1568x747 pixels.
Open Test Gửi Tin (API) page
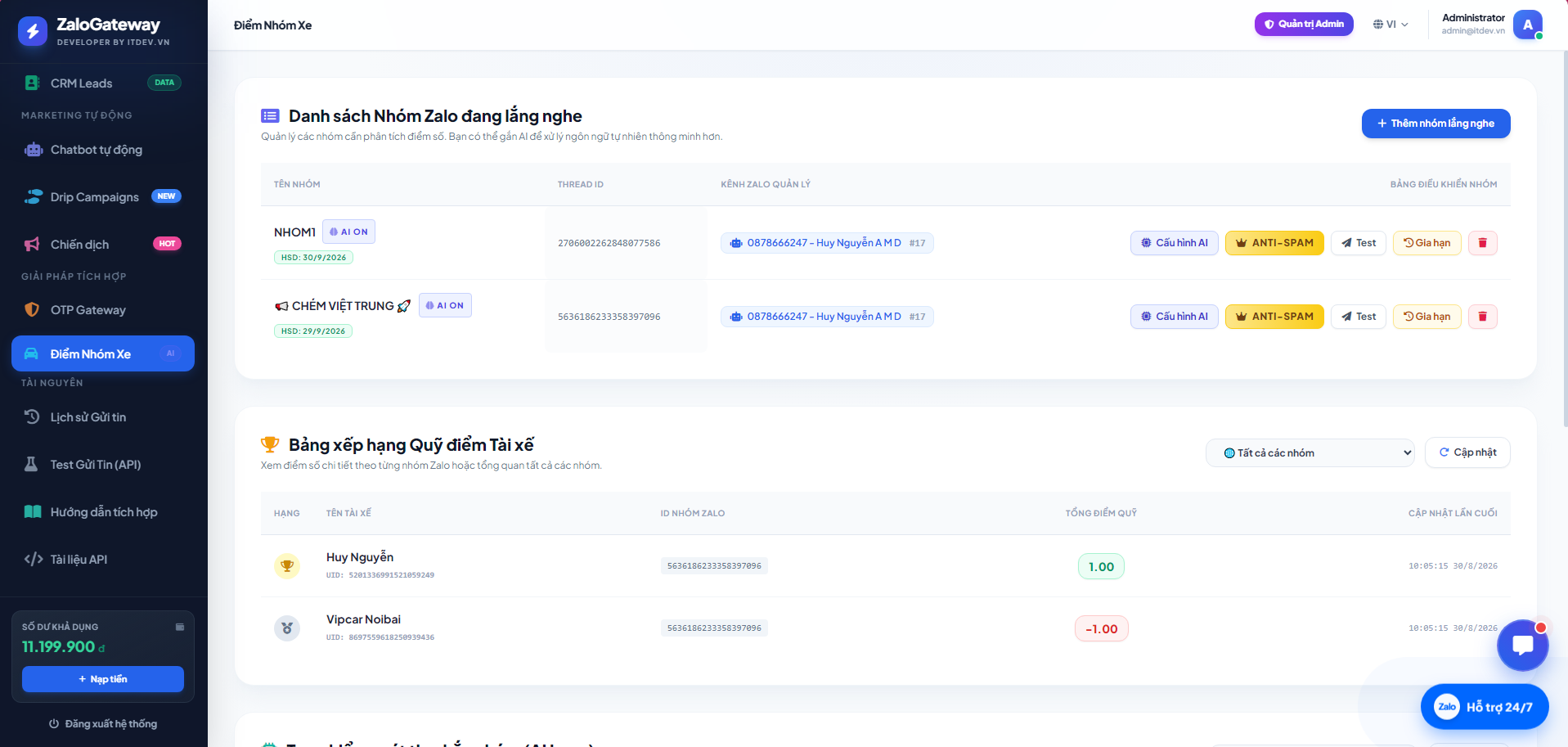click(x=103, y=465)
